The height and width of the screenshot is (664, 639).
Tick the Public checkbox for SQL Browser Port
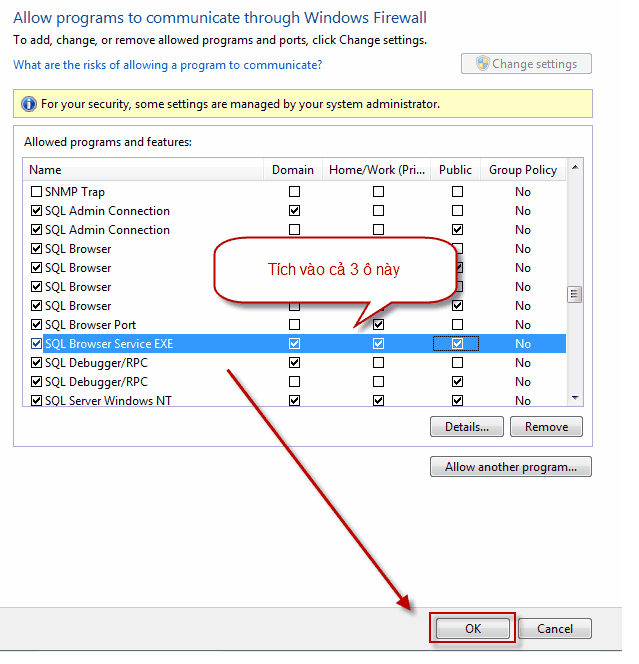457,325
